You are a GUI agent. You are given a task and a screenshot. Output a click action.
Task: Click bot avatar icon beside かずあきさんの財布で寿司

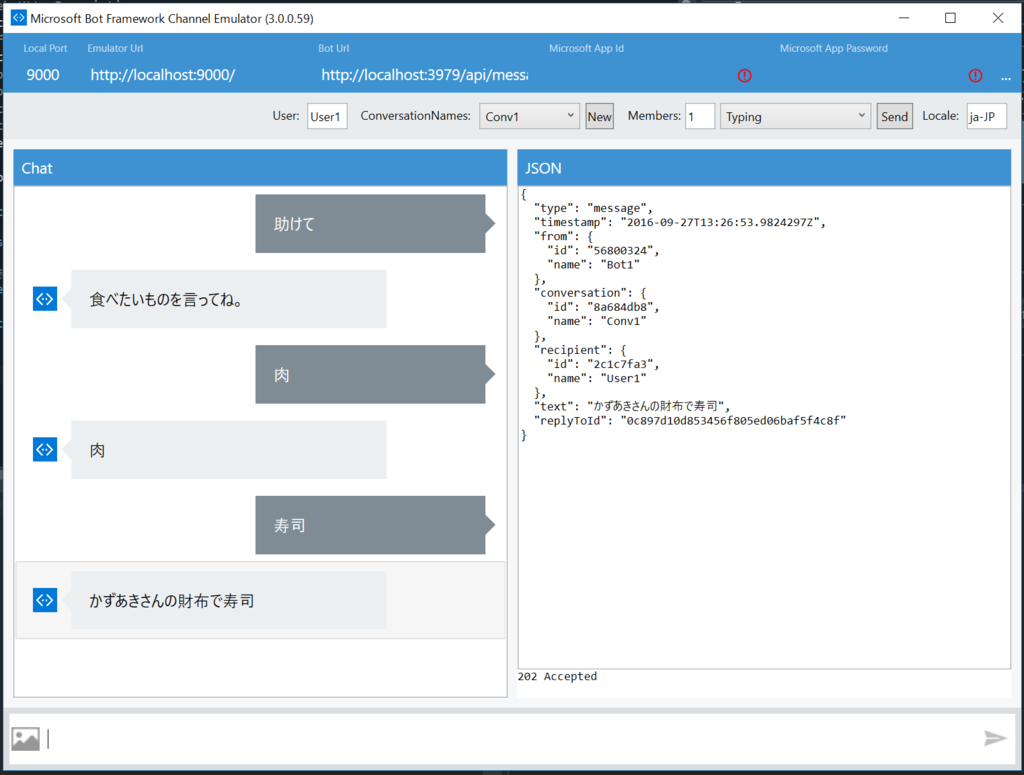pos(45,600)
